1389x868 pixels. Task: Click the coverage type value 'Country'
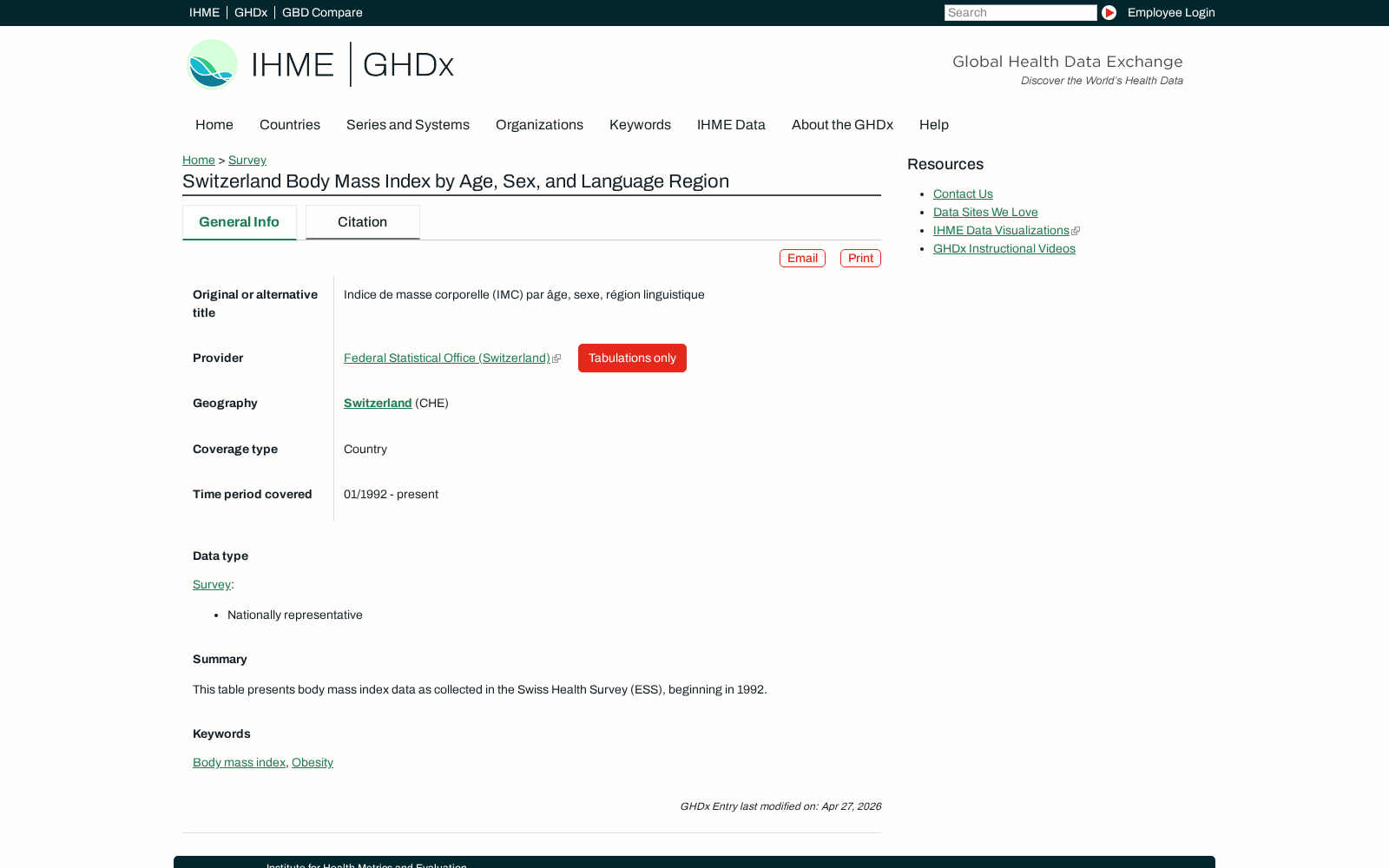pos(365,449)
